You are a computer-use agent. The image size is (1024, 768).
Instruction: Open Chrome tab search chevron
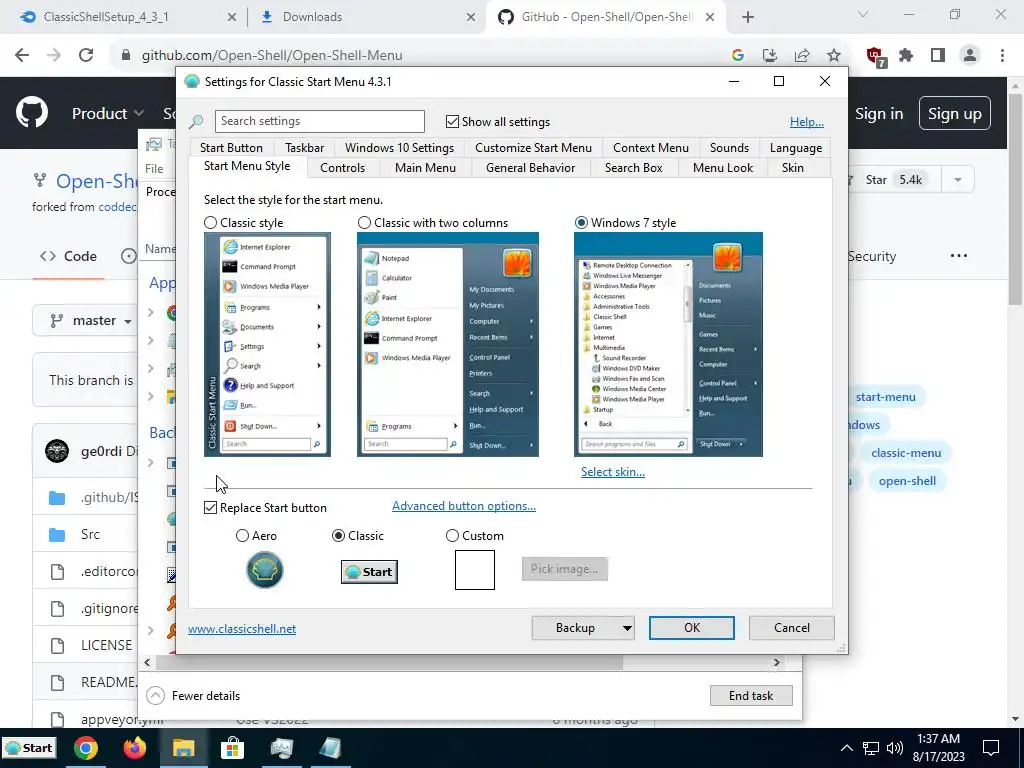863,14
